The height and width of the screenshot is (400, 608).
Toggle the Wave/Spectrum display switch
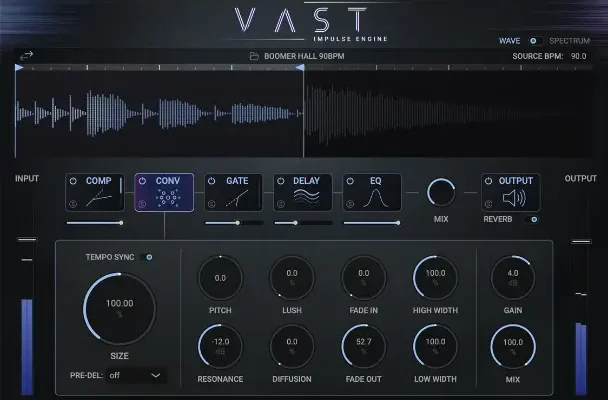point(533,41)
